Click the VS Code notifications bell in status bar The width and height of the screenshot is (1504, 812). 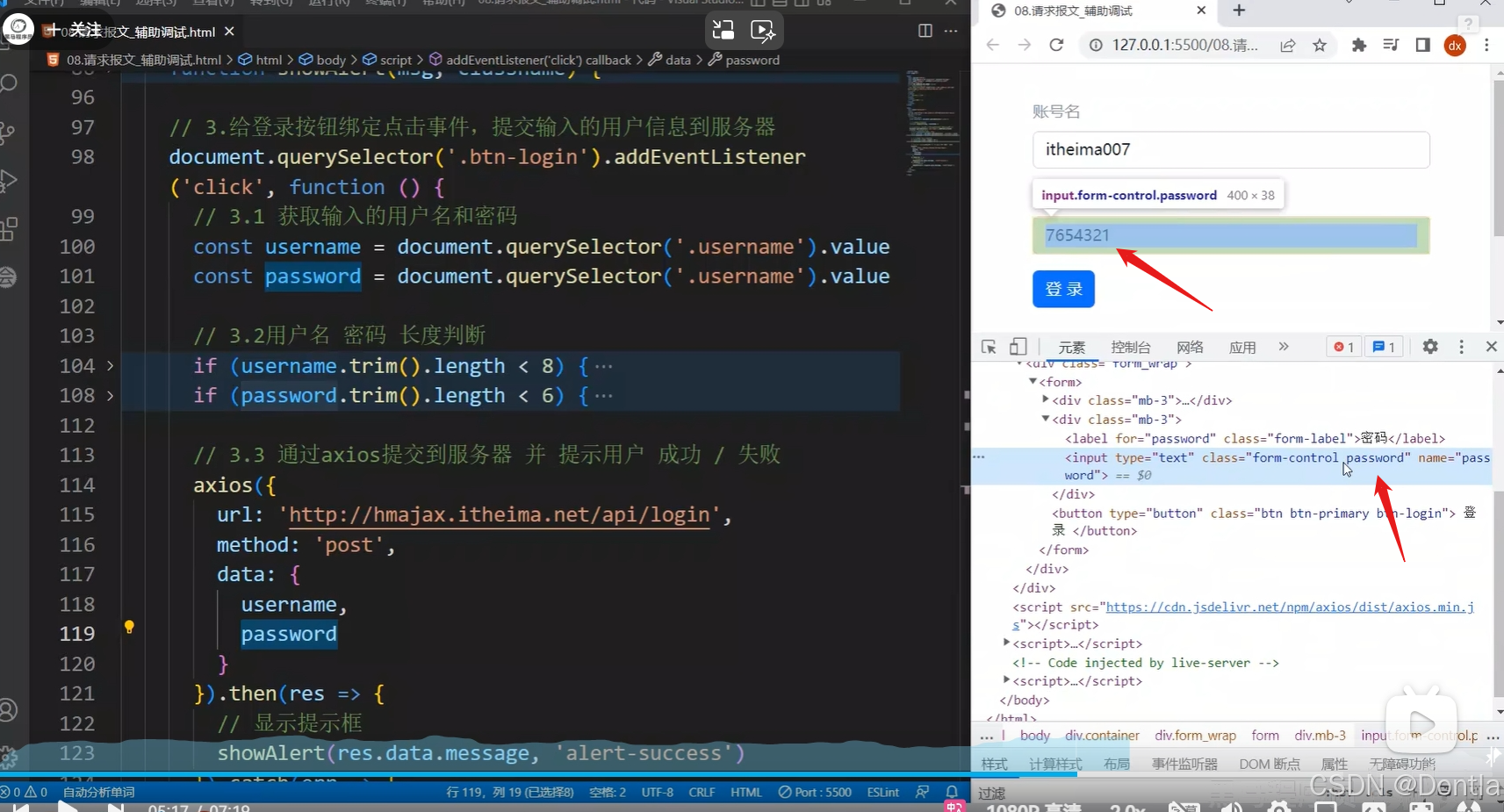(x=952, y=792)
